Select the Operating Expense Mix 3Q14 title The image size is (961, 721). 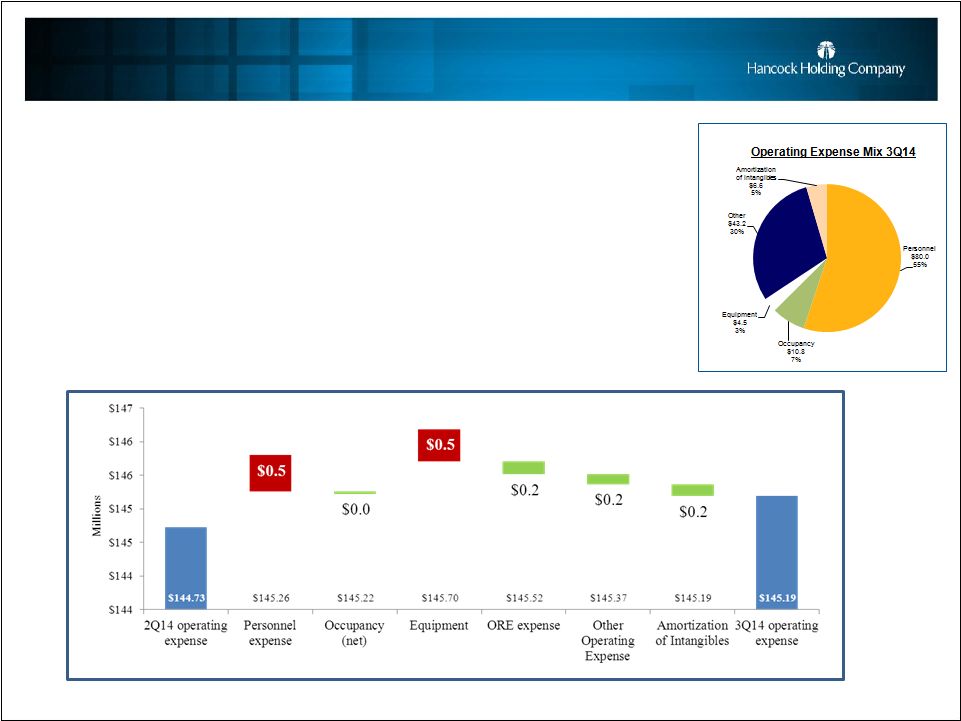[x=820, y=151]
